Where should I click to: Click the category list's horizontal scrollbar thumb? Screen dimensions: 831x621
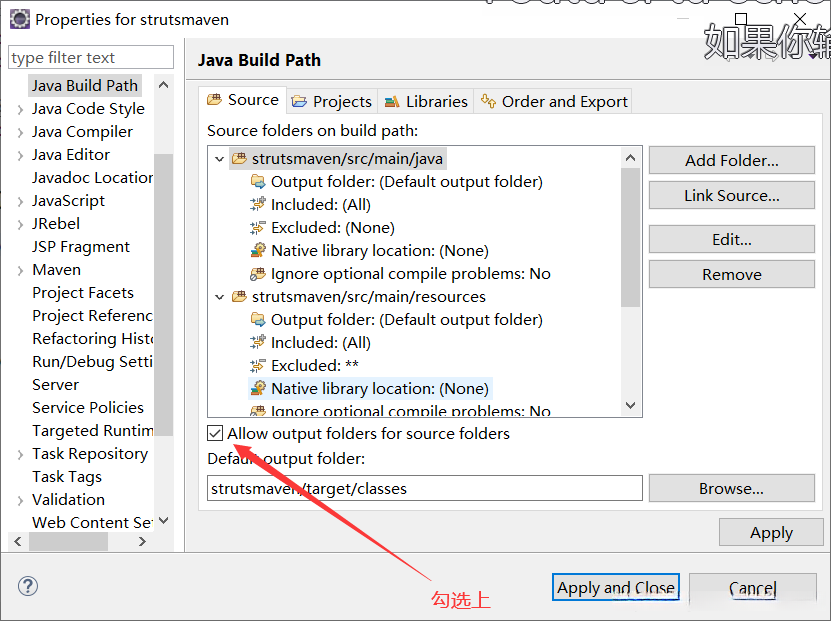pos(68,542)
